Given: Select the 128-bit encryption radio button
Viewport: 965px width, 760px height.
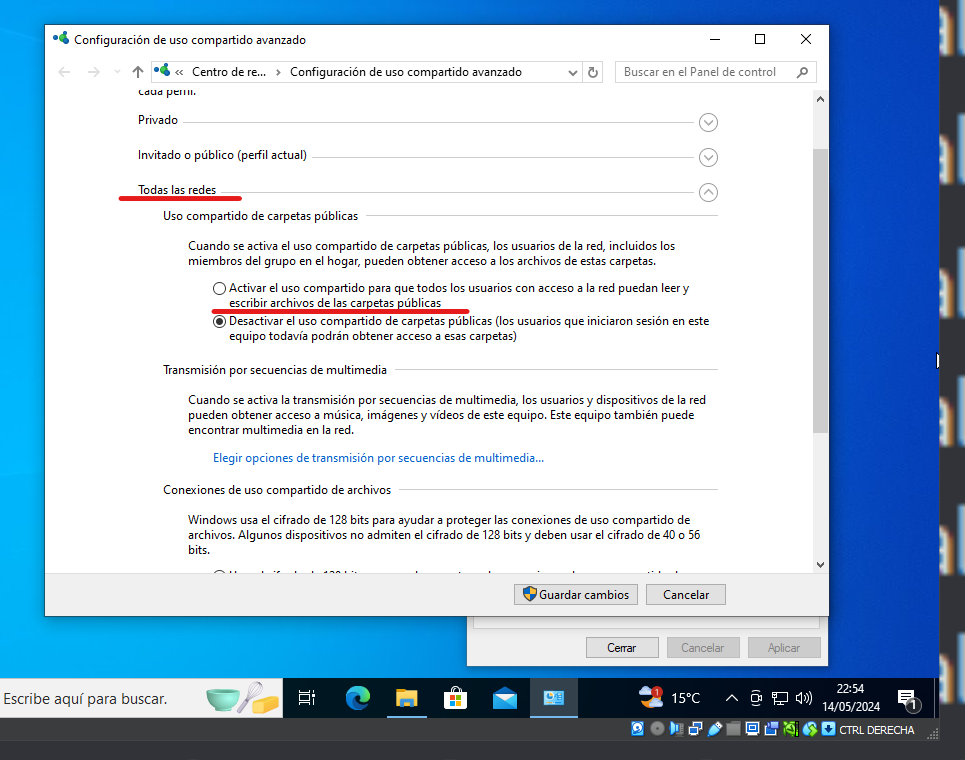Looking at the screenshot, I should 218,572.
